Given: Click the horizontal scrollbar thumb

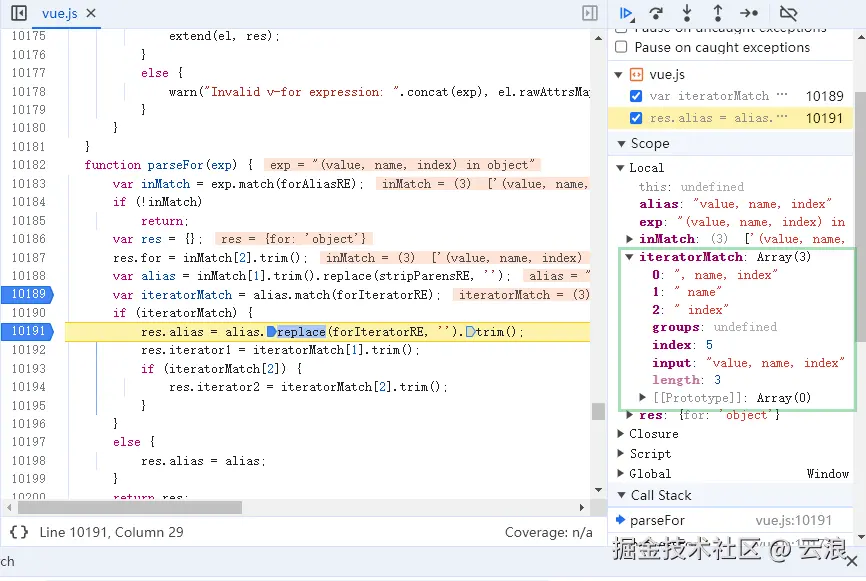Looking at the screenshot, I should (130, 507).
